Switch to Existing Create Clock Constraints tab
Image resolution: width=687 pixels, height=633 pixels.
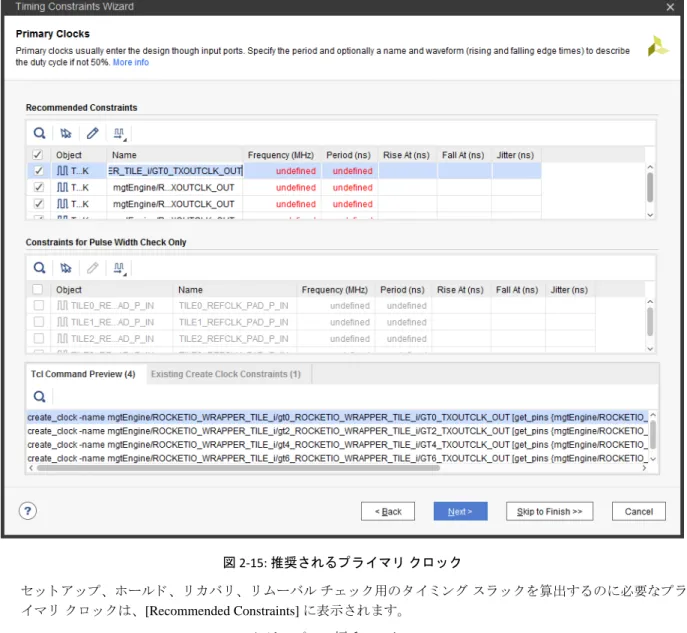click(x=226, y=374)
